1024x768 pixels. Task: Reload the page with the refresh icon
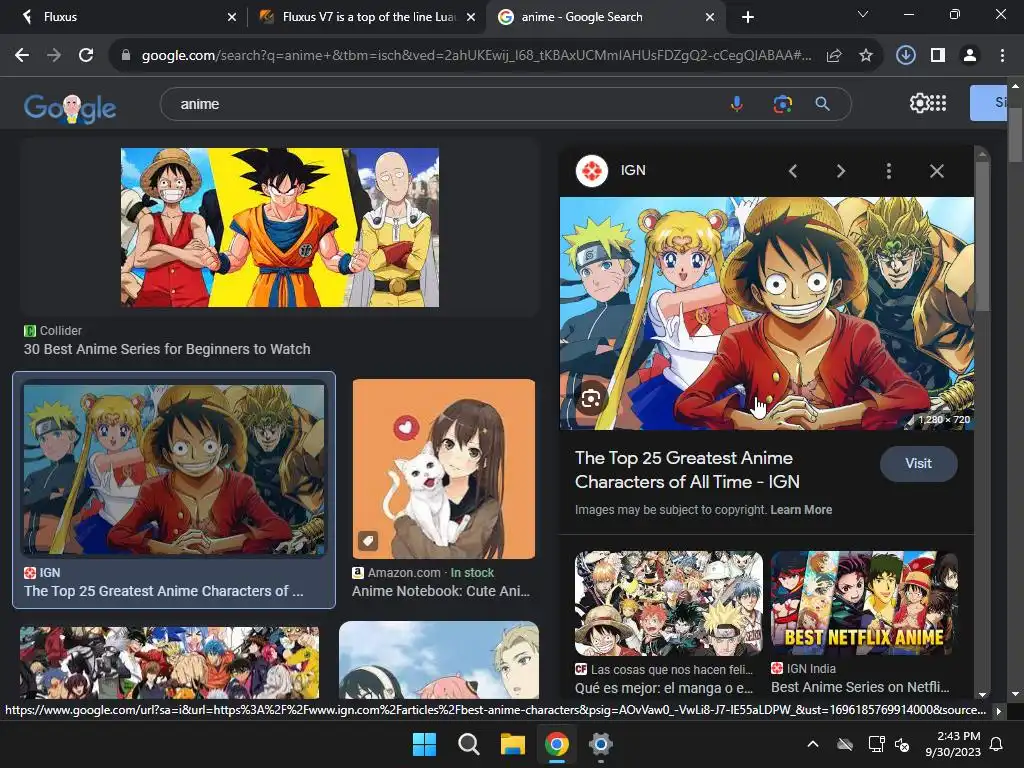coord(86,56)
